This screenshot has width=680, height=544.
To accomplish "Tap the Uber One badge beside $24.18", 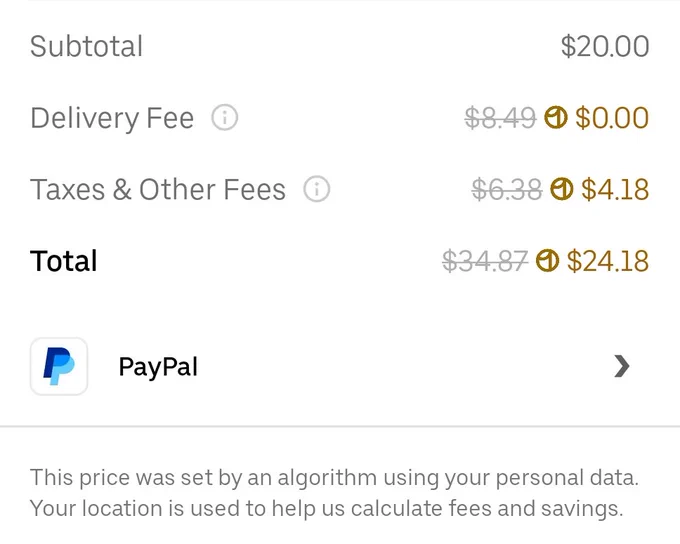I will pyautogui.click(x=547, y=261).
